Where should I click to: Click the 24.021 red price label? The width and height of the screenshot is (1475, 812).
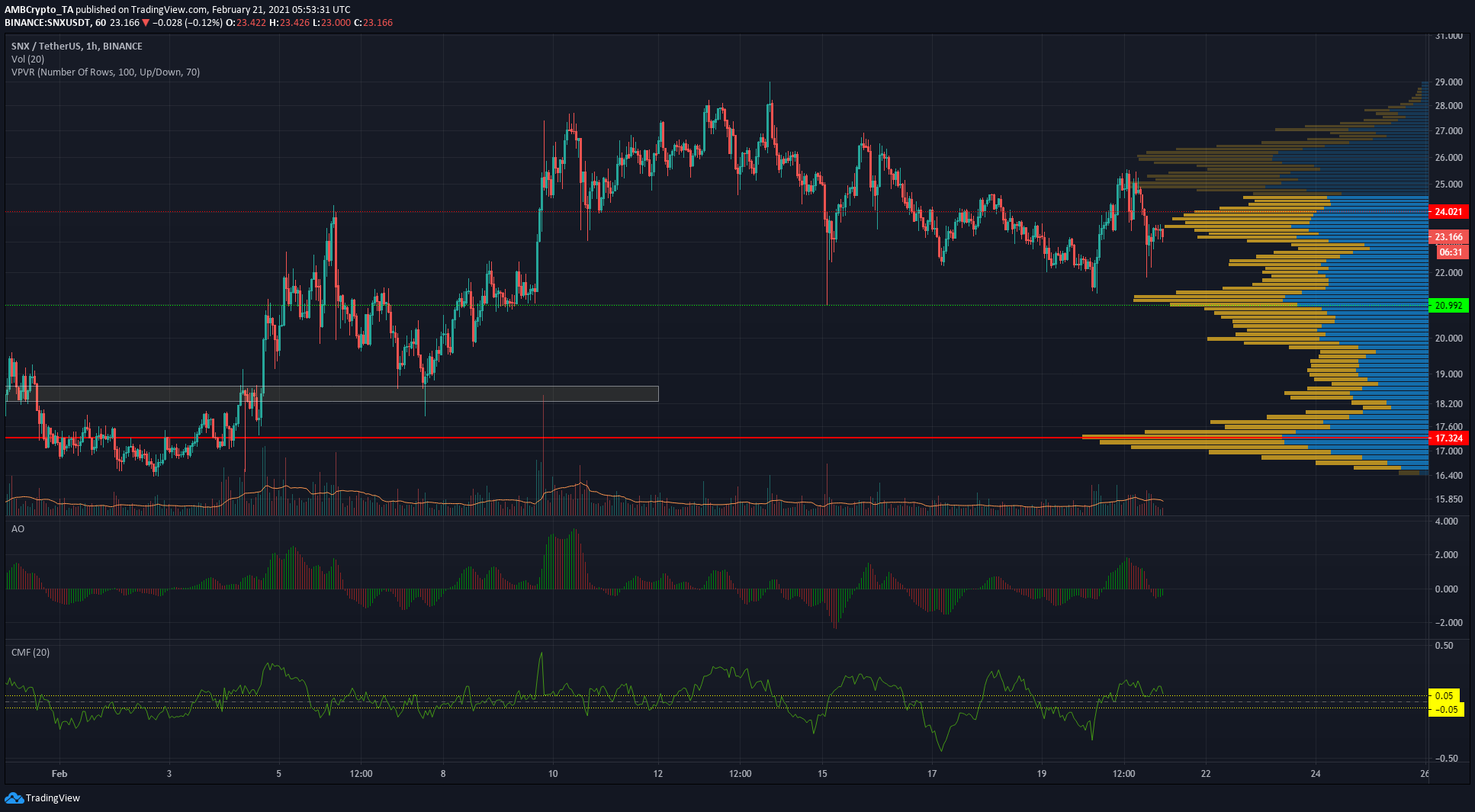point(1448,211)
